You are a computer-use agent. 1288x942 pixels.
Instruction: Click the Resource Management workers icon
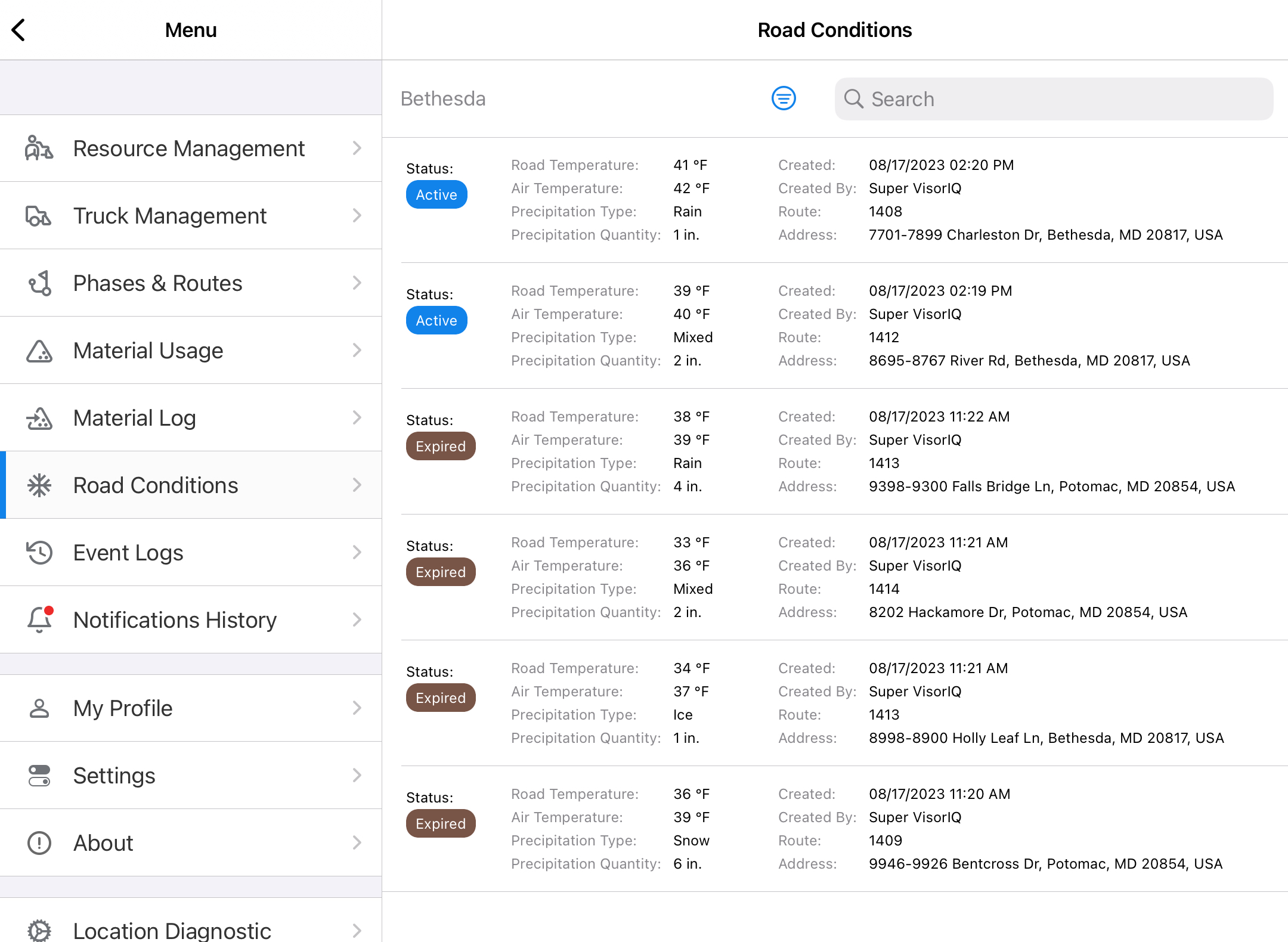[x=39, y=148]
